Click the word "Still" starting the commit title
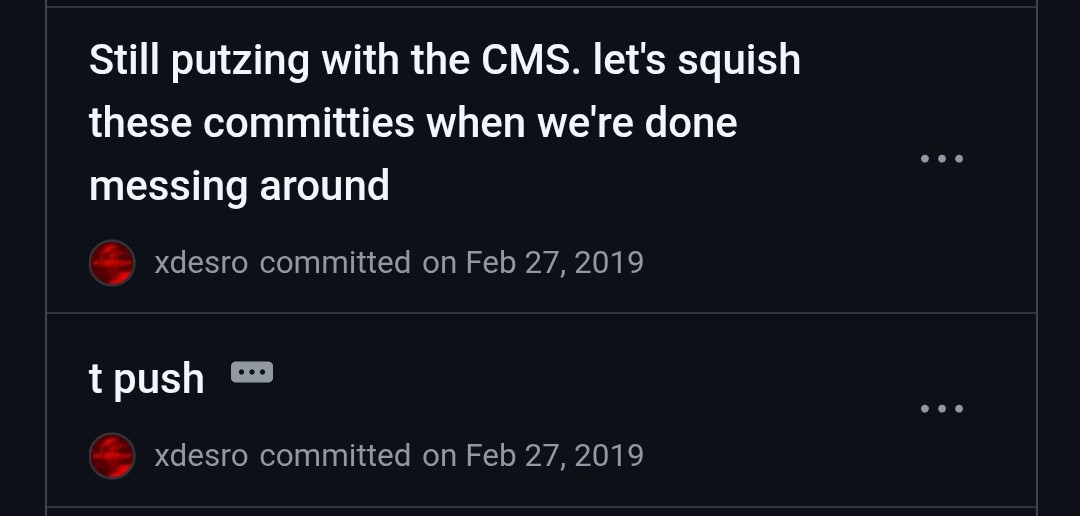 (125, 61)
